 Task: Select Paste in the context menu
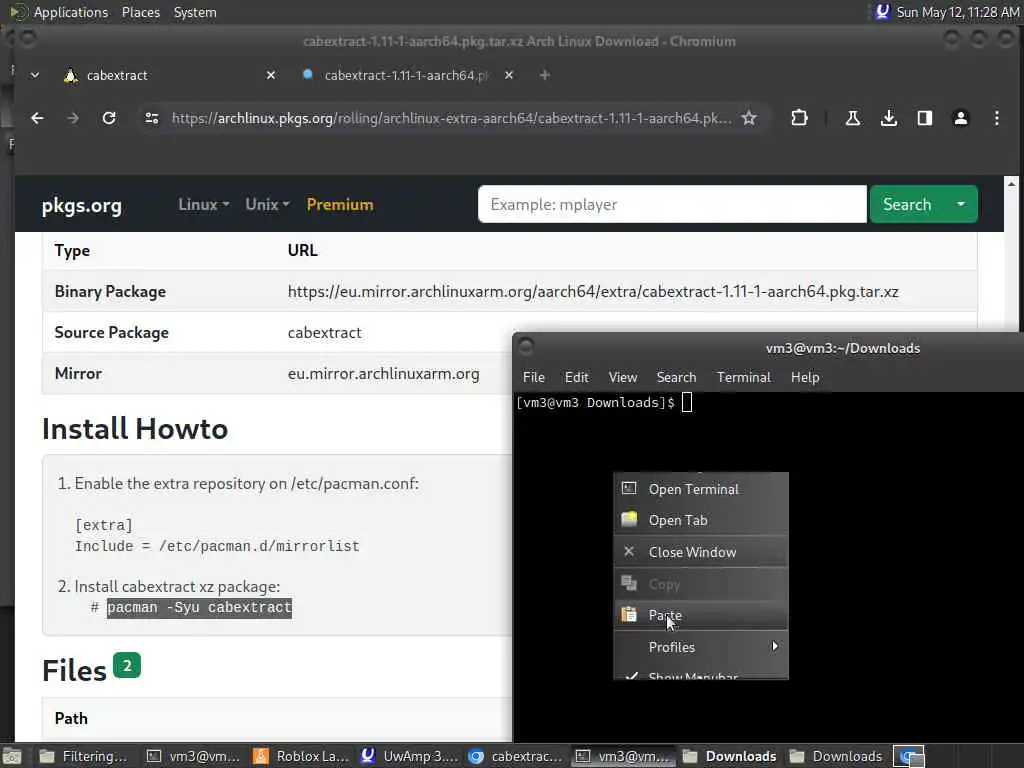pos(701,615)
